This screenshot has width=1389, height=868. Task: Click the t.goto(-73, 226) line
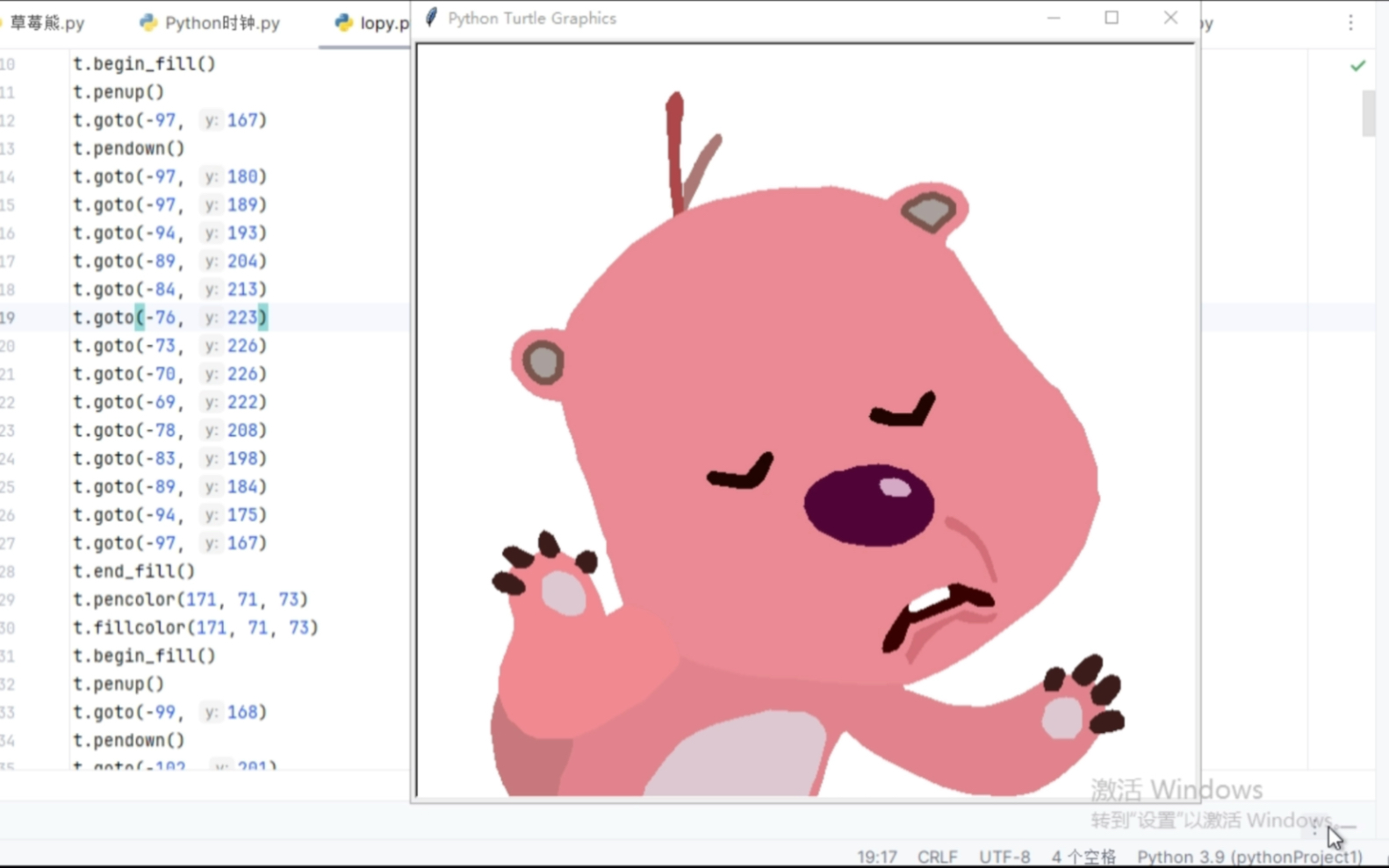169,345
